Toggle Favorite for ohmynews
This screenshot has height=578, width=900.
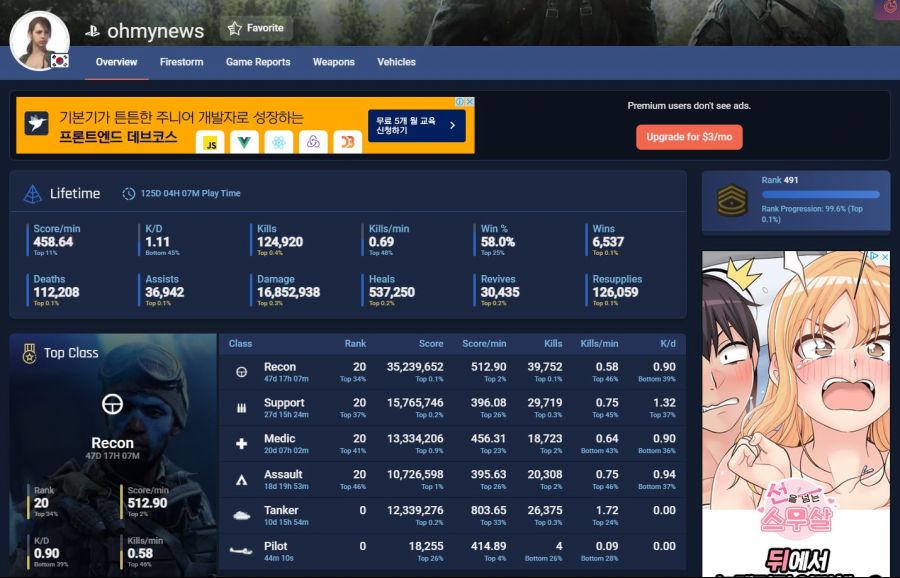[x=256, y=29]
